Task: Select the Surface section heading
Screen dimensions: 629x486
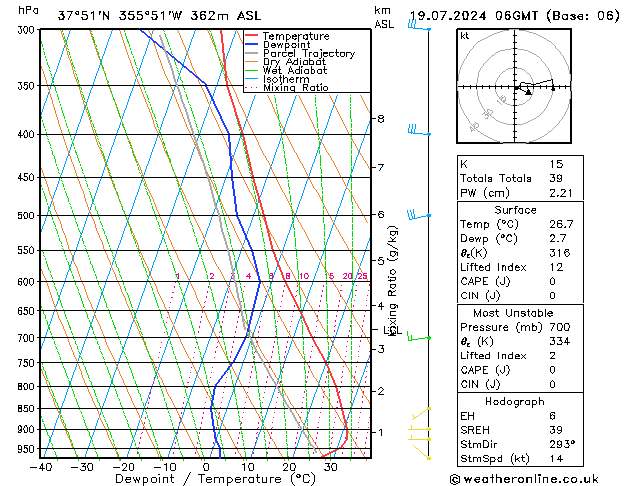Action: [515, 210]
